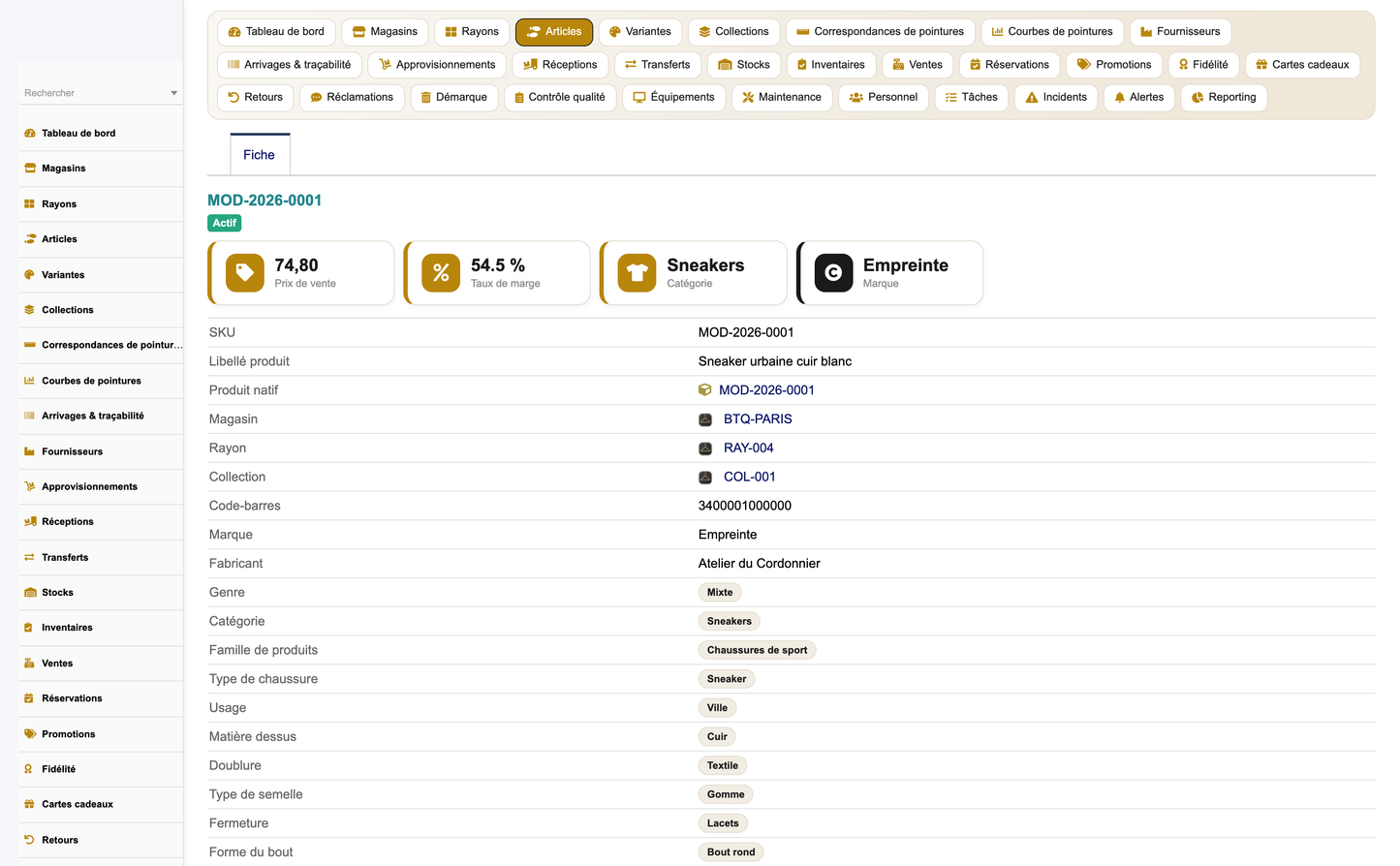Click the Retours undo icon in the sidebar
The image size is (1400, 866).
29,840
